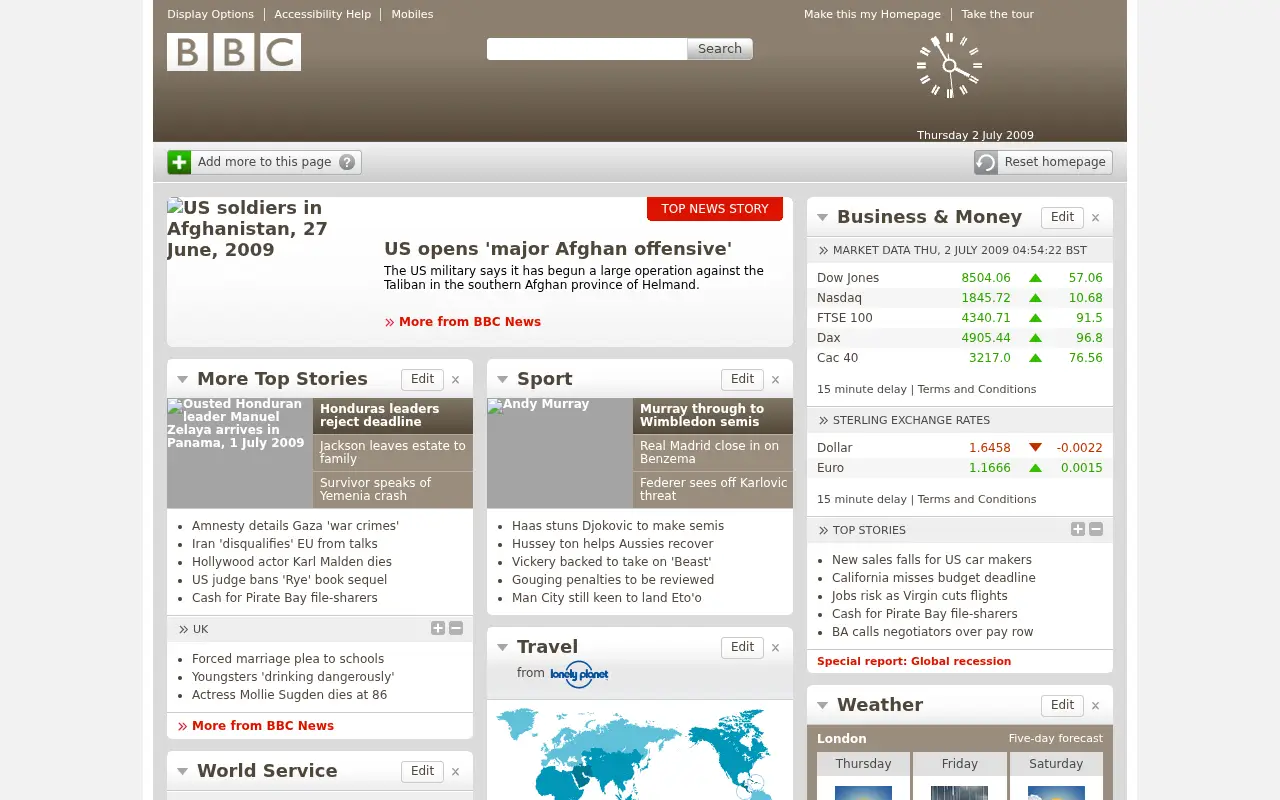Collapse the Business & Money module

point(822,218)
